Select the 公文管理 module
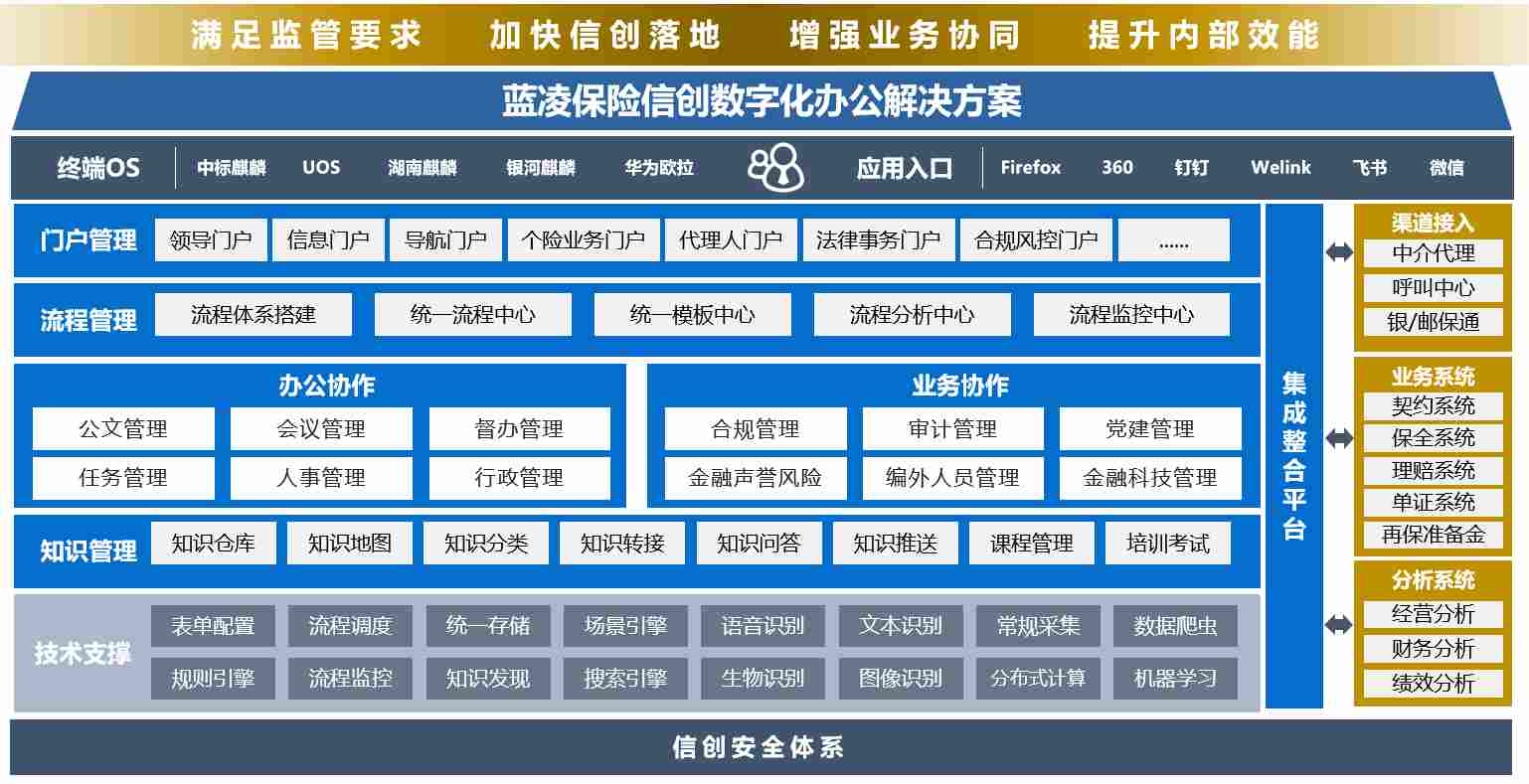Viewport: 1529px width, 784px height. pos(123,429)
